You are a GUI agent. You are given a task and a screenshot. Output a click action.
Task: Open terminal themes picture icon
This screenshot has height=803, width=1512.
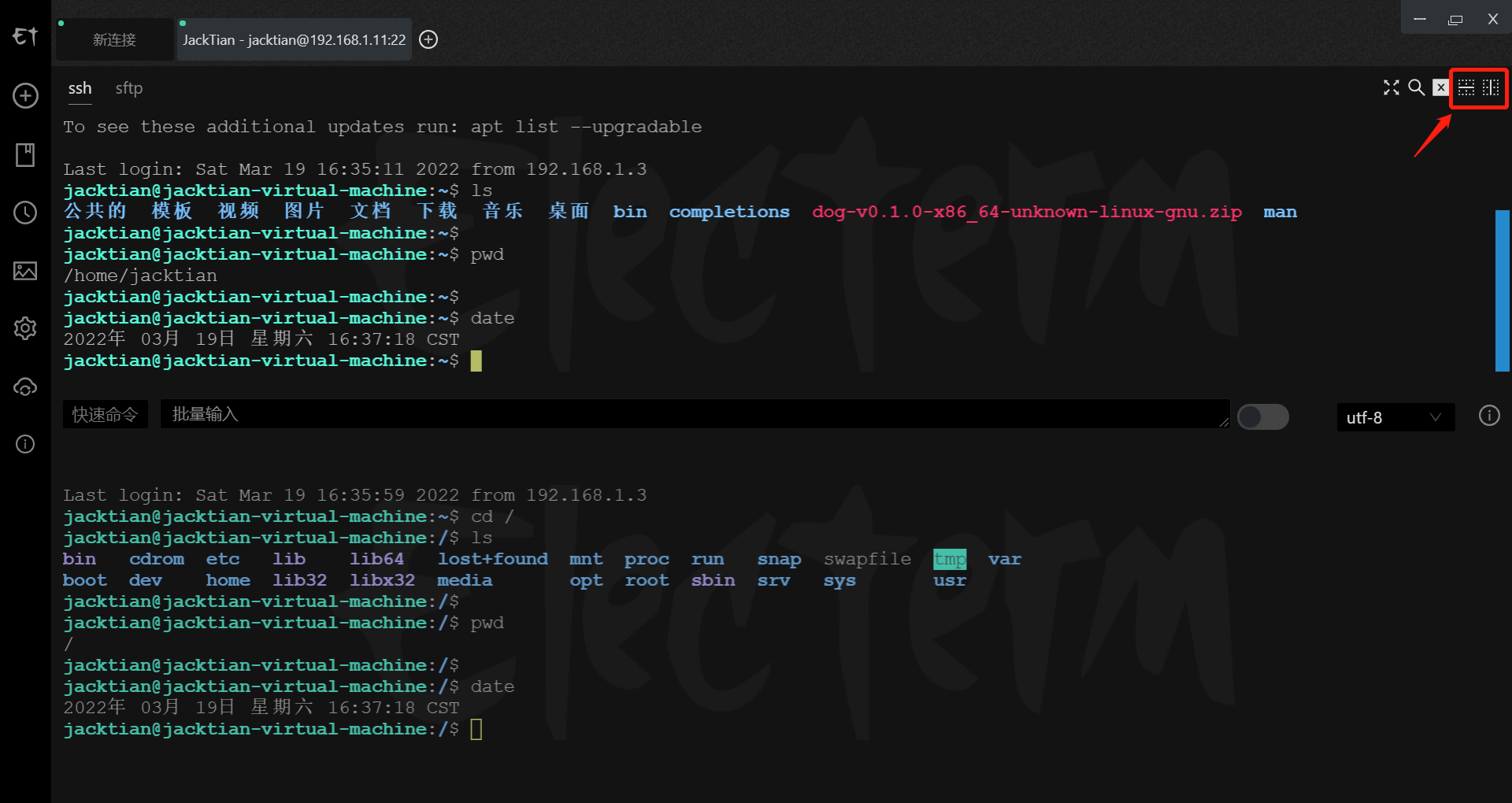click(x=25, y=271)
